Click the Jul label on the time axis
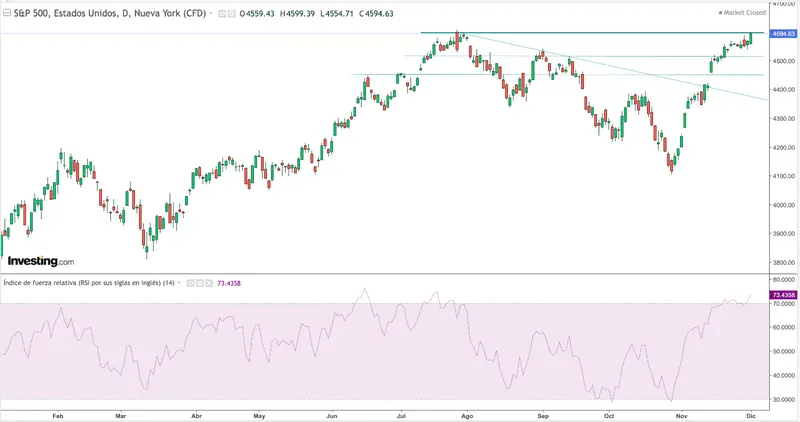 coord(401,416)
